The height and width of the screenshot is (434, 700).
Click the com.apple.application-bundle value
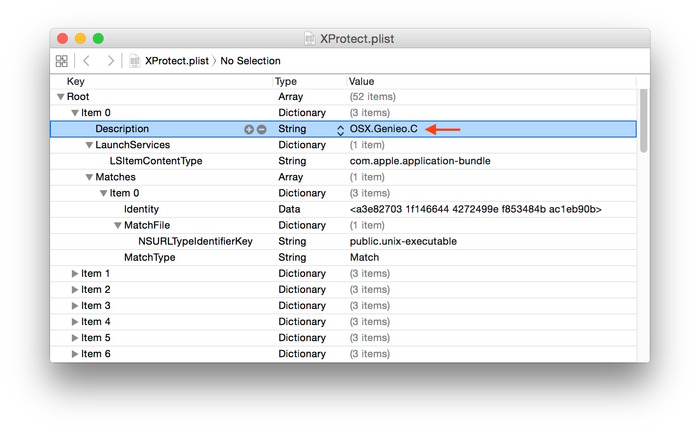[x=420, y=161]
